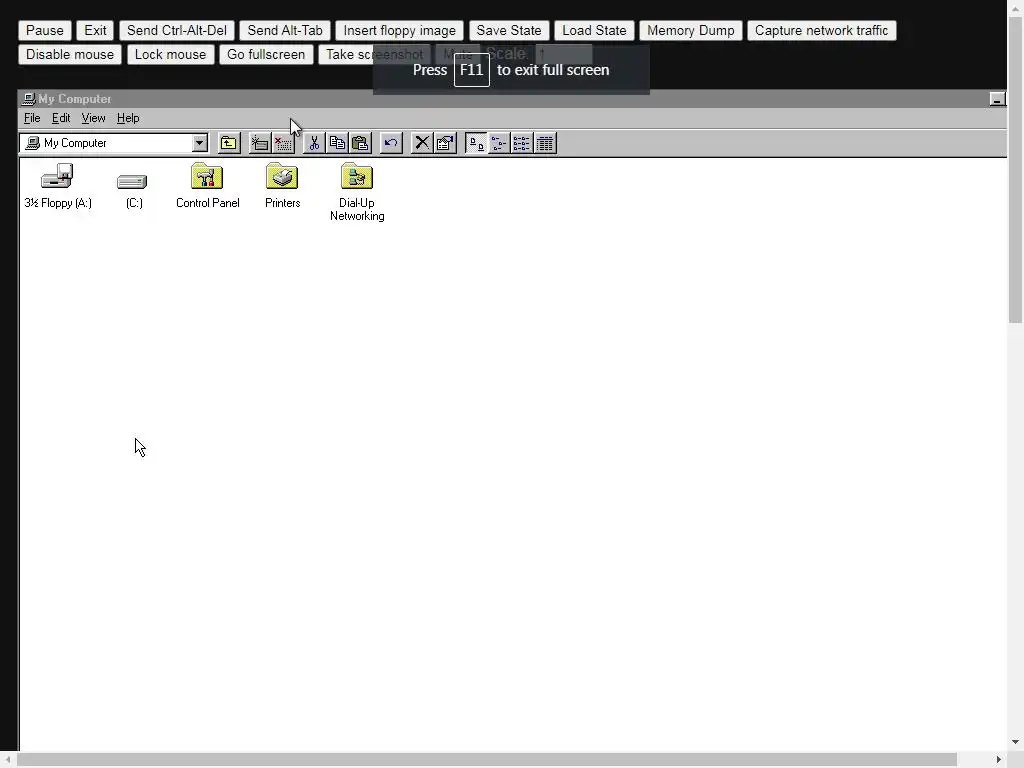Open the File menu
The height and width of the screenshot is (768, 1024).
click(x=32, y=118)
